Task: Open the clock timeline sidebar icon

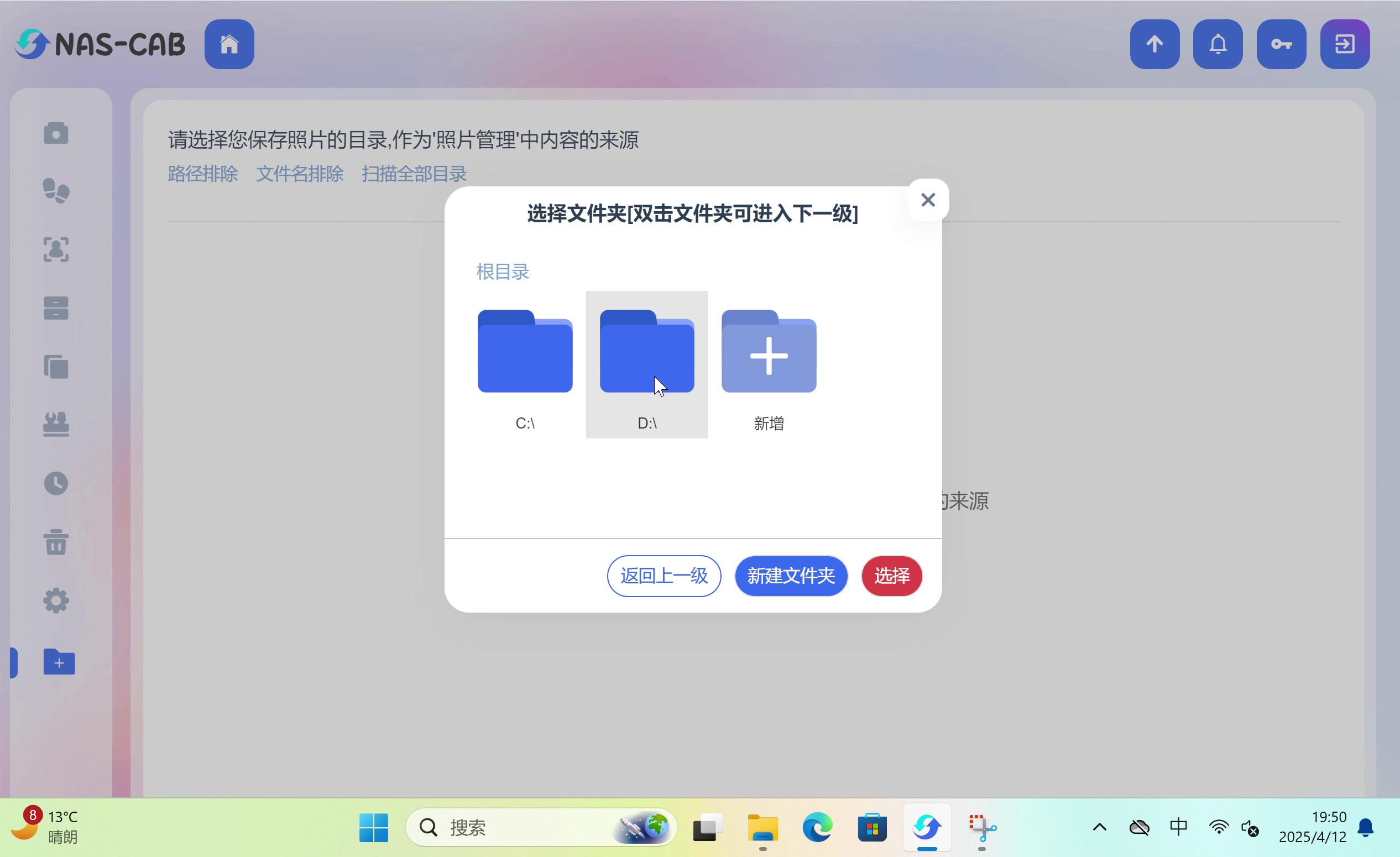Action: 56,483
